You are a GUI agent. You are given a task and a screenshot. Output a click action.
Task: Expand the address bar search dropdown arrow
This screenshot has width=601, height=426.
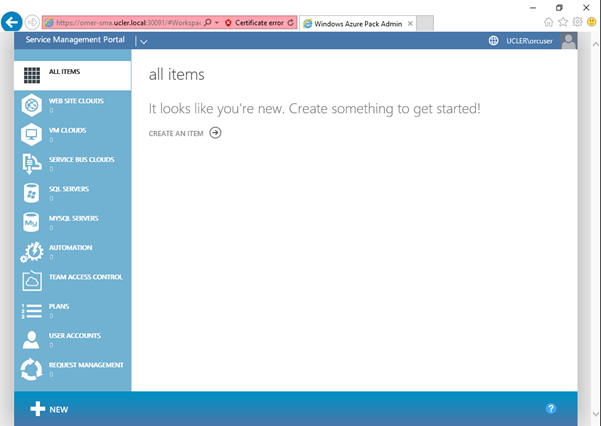[217, 22]
